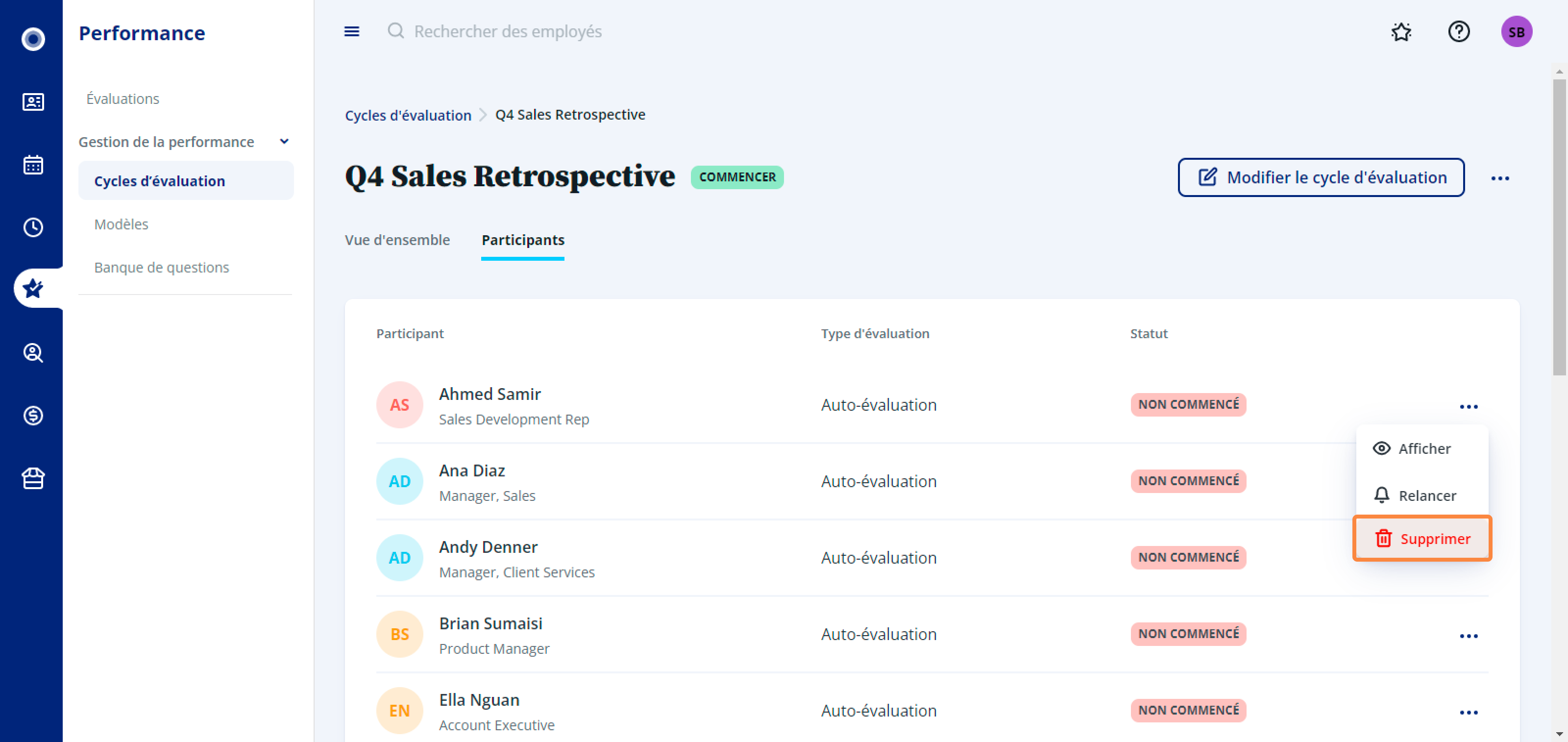Screen dimensions: 1568x742
Task: Open Brian Sumaisi's row actions ellipsis
Action: click(1469, 636)
